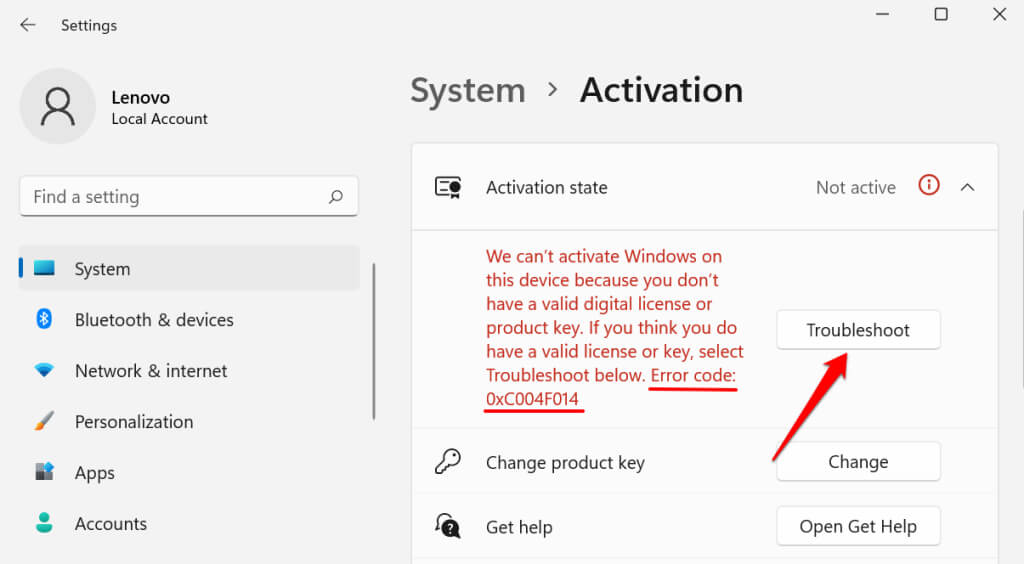
Task: Click the Apps icon in sidebar
Action: 44,472
